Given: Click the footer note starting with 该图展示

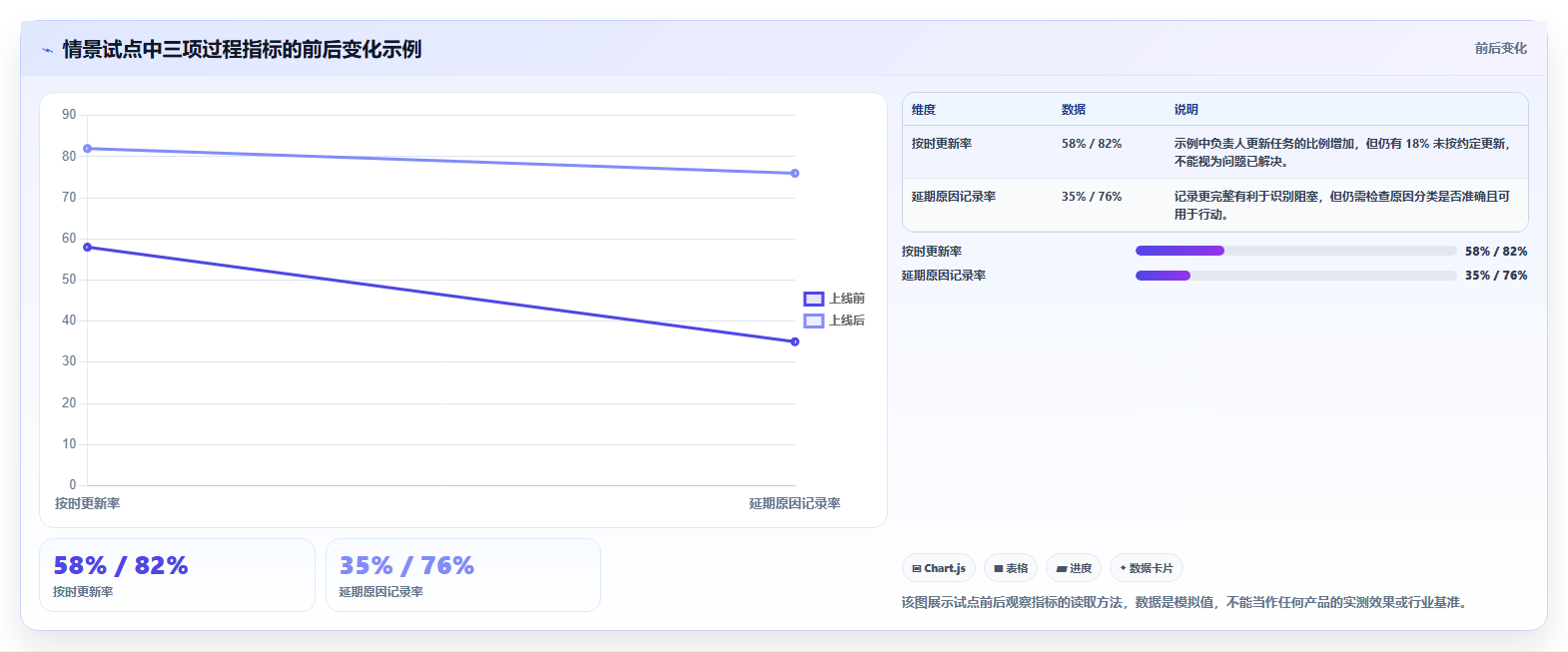Looking at the screenshot, I should pyautogui.click(x=1186, y=602).
